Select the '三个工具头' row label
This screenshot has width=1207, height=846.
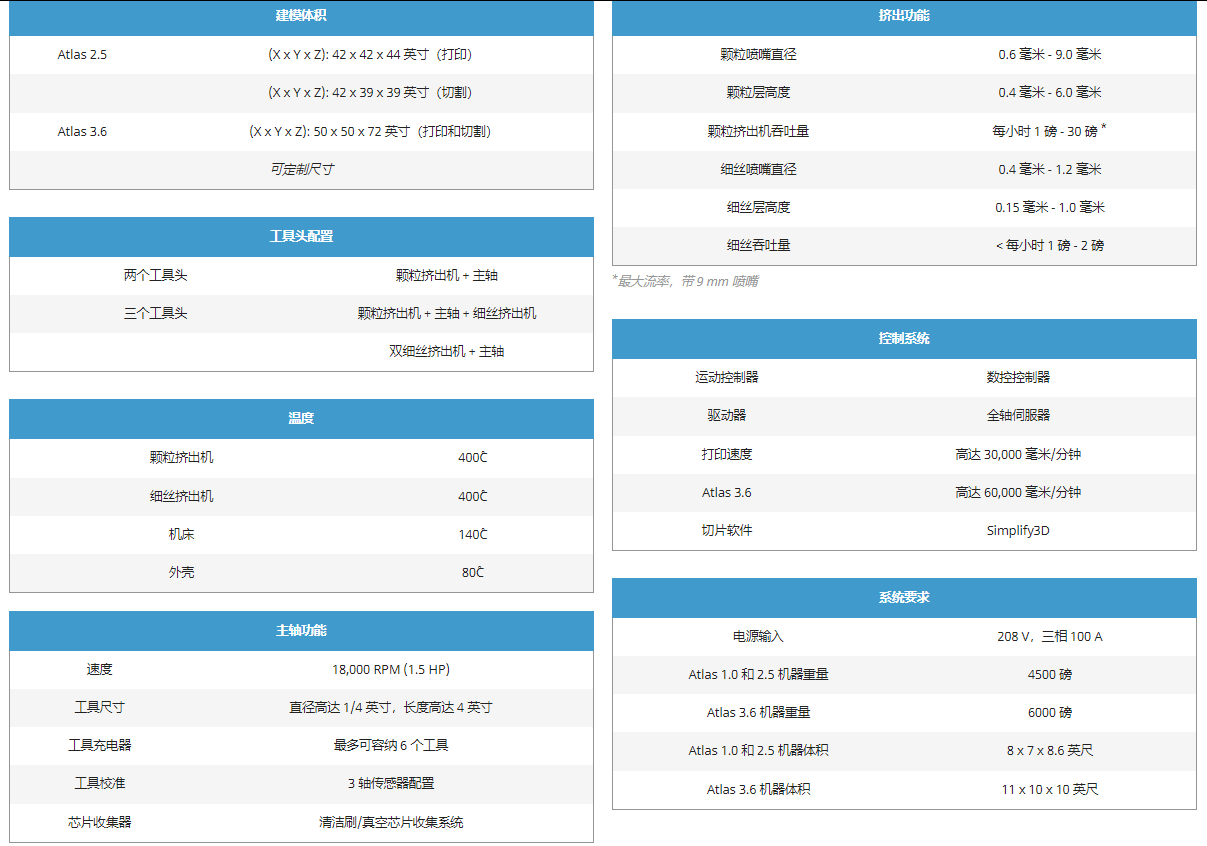tap(155, 313)
